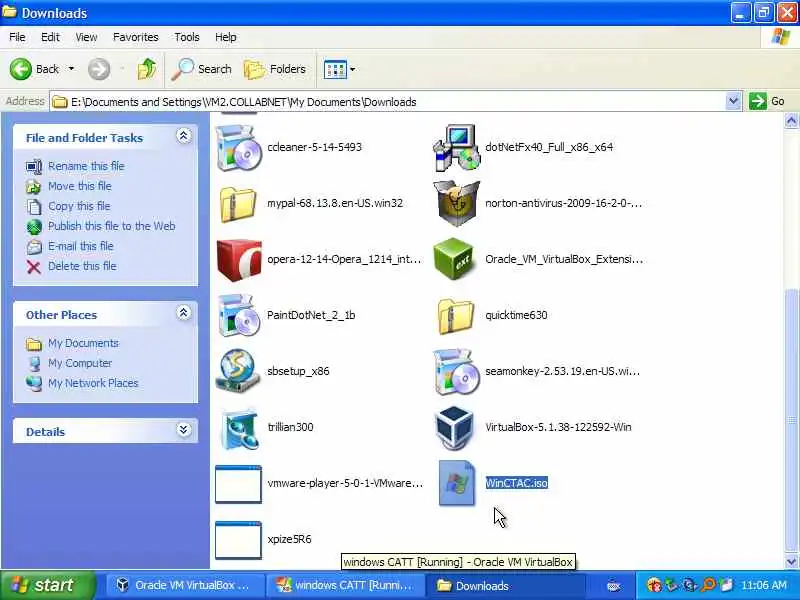This screenshot has height=600, width=800.
Task: Click the address bar path field
Action: point(388,102)
